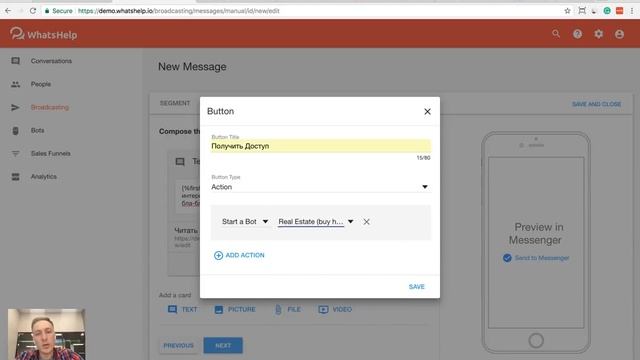
Task: Click the browser address bar URL
Action: coord(178,11)
